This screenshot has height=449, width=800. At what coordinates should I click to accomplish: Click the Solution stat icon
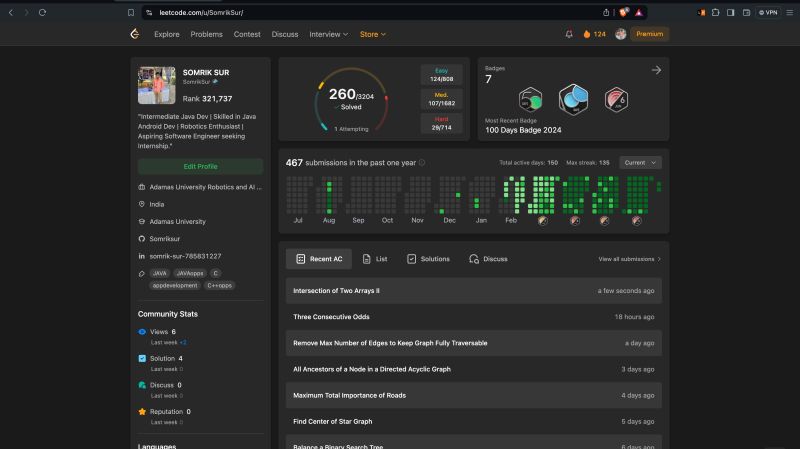coord(142,359)
